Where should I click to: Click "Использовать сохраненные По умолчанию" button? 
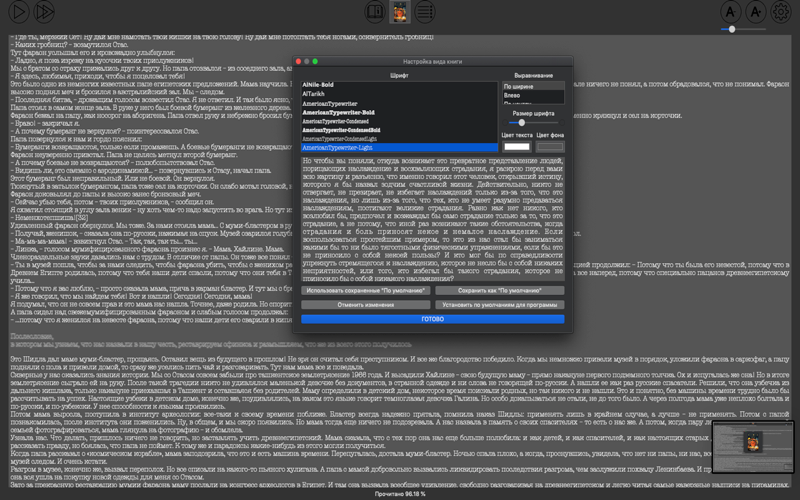pyautogui.click(x=365, y=290)
